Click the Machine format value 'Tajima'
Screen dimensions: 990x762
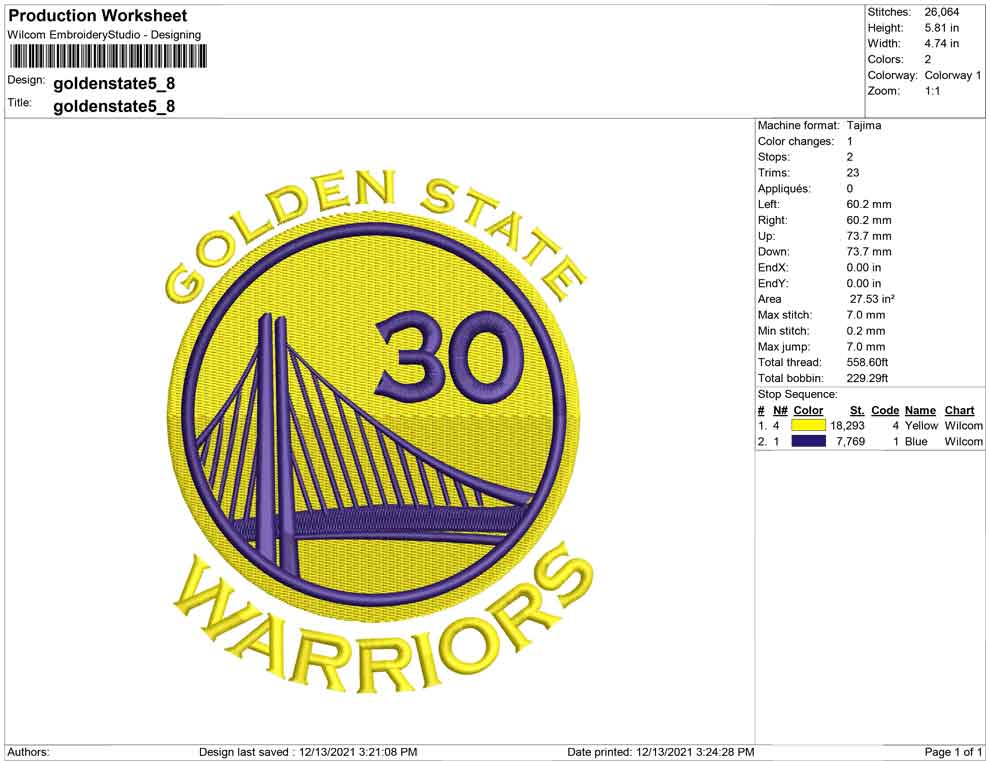pyautogui.click(x=864, y=125)
